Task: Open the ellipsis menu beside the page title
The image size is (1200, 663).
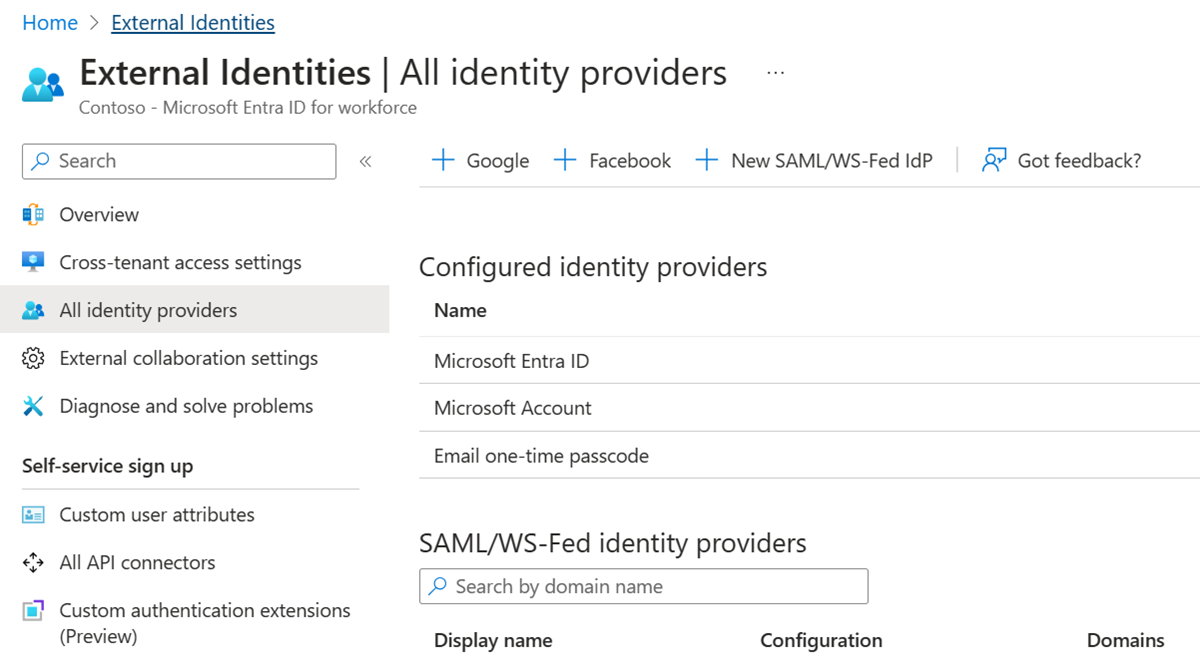Action: coord(775,70)
